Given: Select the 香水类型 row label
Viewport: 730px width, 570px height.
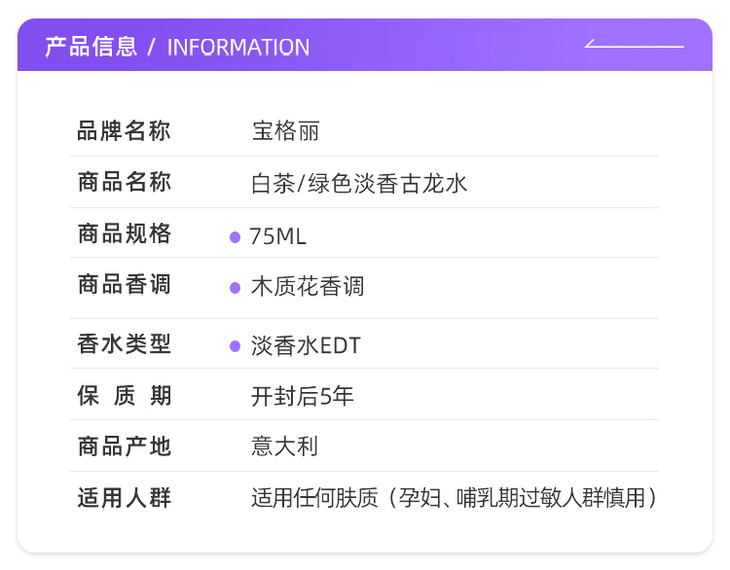Looking at the screenshot, I should pyautogui.click(x=124, y=345).
